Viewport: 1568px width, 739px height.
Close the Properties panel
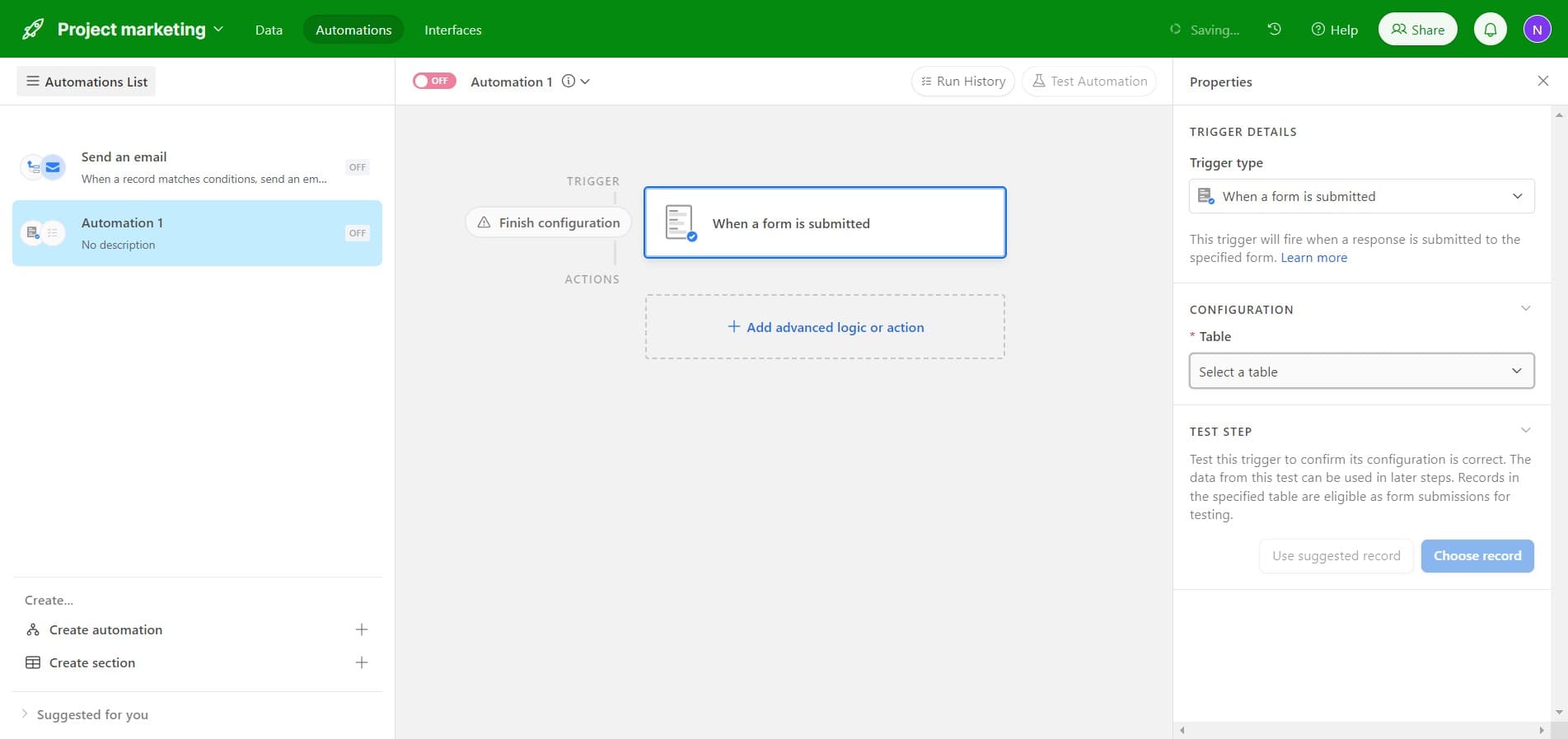[1542, 81]
